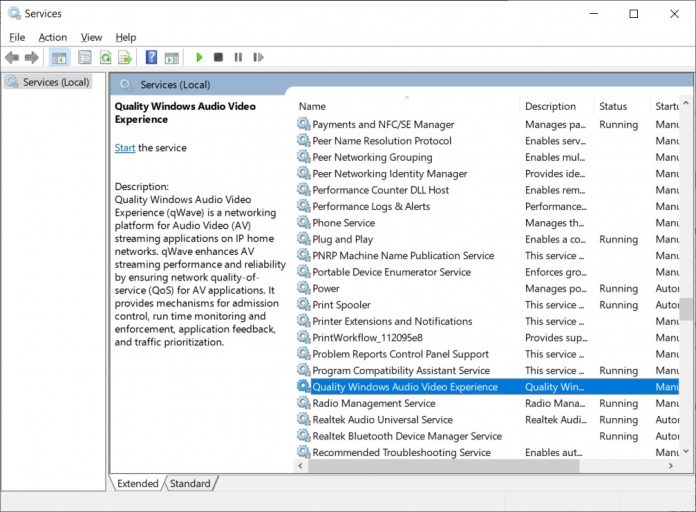Open the Properties toolbar icon

(x=85, y=58)
